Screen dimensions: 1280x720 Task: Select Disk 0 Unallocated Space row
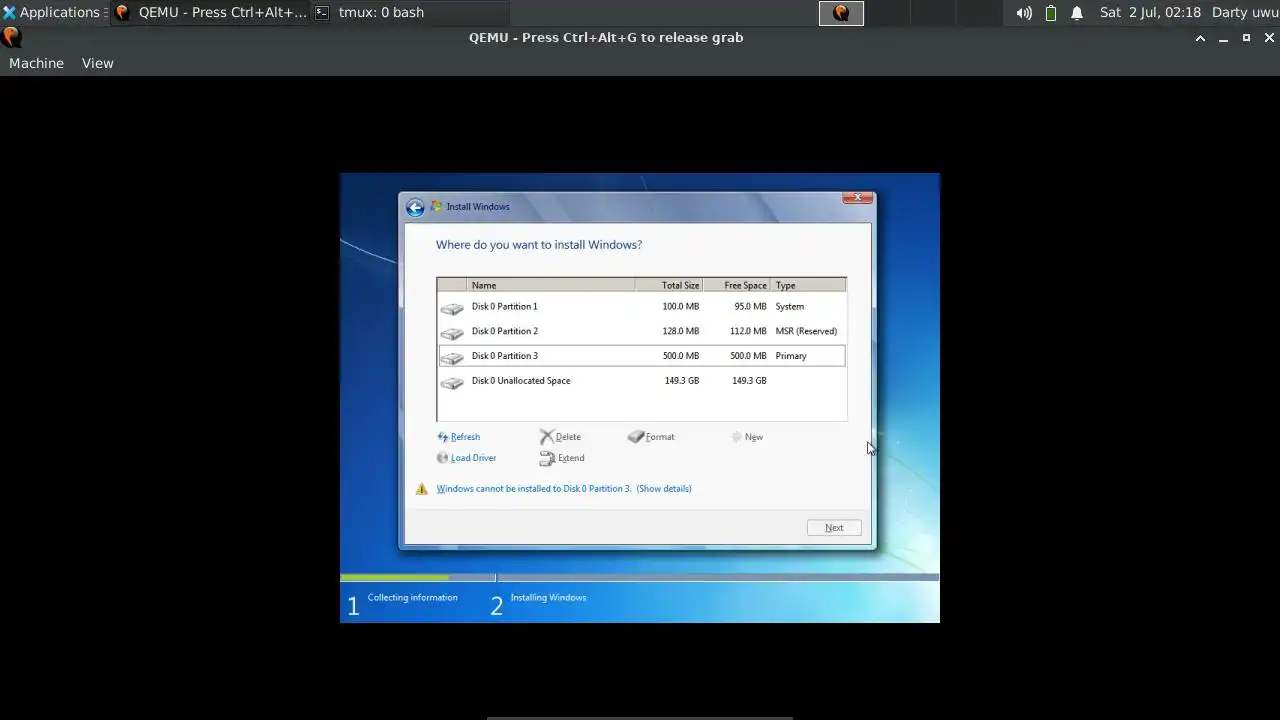641,381
